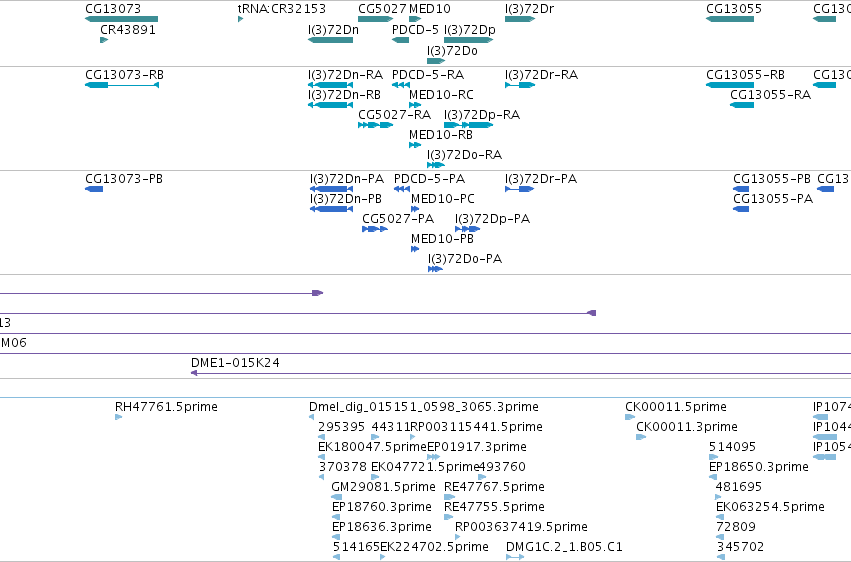Click EST EK224702.5prime
The height and width of the screenshot is (562, 851).
[x=383, y=557]
